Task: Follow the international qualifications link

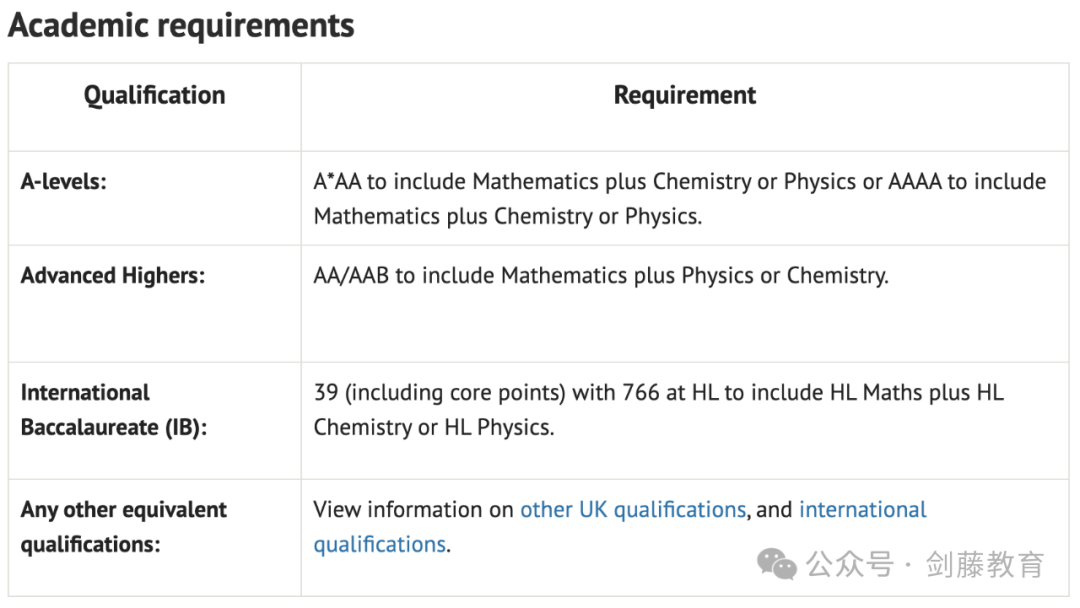Action: pos(862,510)
